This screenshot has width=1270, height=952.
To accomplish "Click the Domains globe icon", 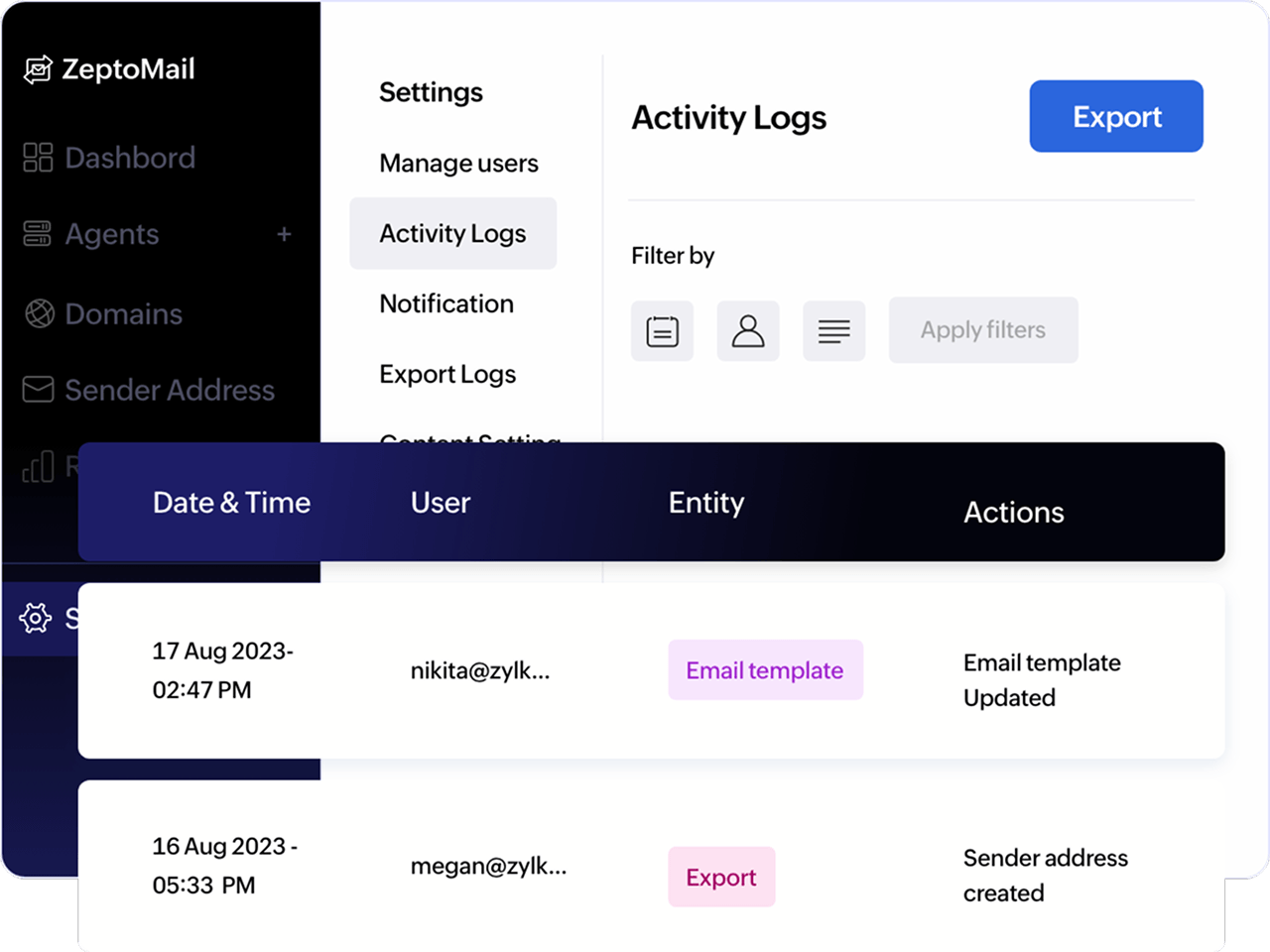I will [x=39, y=313].
